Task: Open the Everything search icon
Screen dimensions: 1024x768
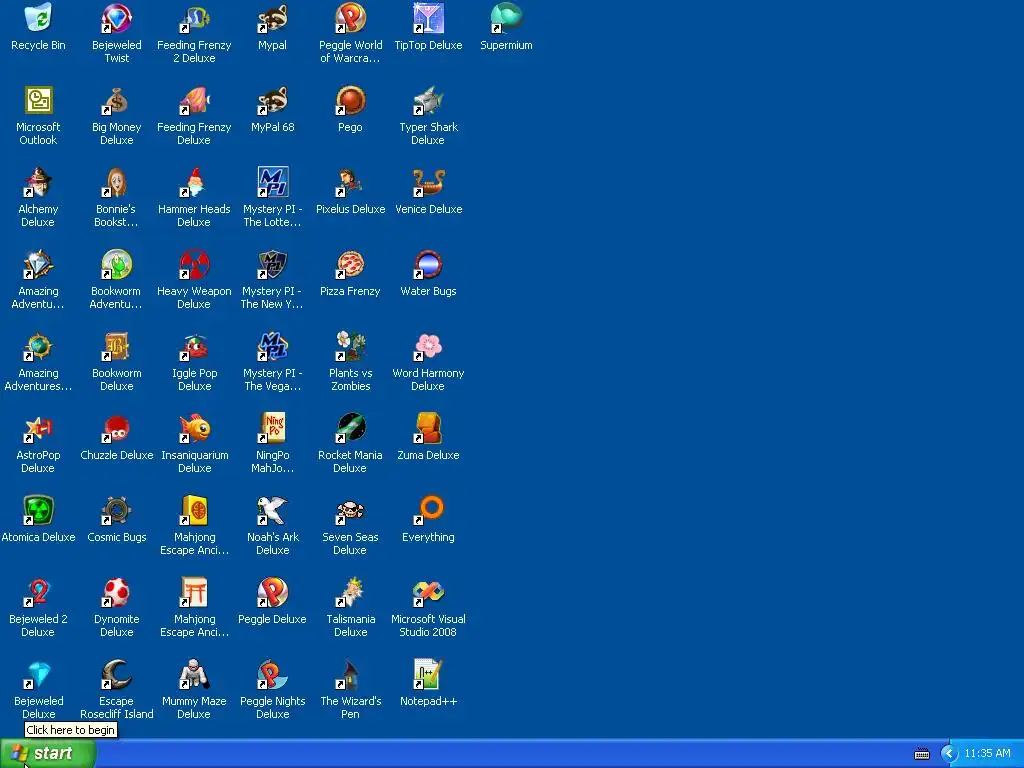Action: point(428,510)
